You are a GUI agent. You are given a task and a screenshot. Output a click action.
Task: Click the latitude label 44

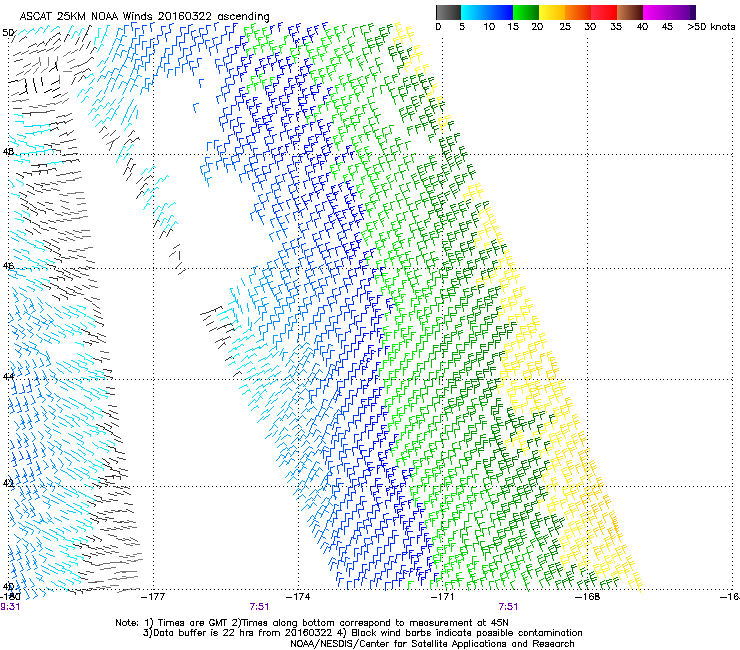[x=8, y=377]
